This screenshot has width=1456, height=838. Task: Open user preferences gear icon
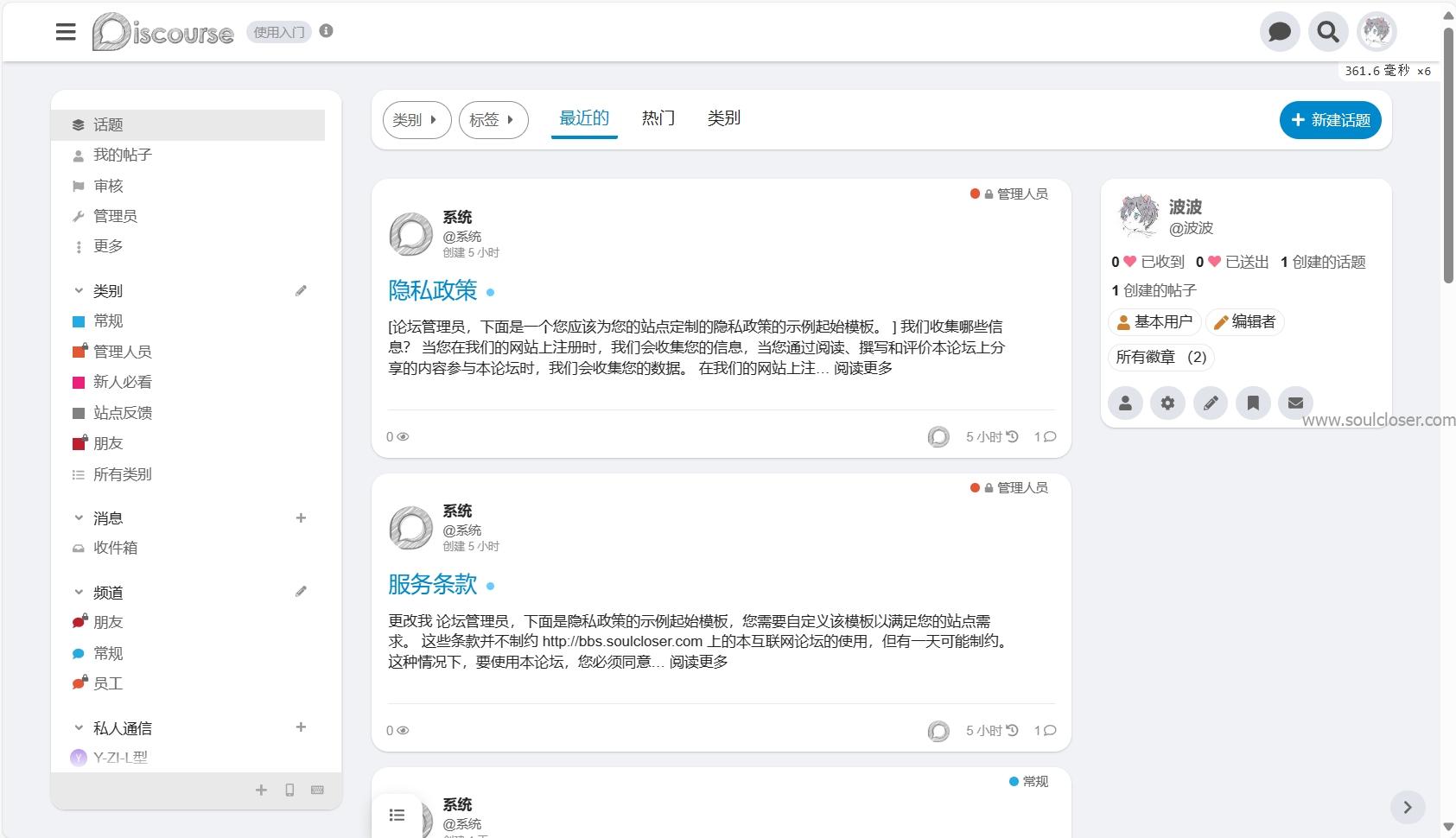(x=1168, y=403)
